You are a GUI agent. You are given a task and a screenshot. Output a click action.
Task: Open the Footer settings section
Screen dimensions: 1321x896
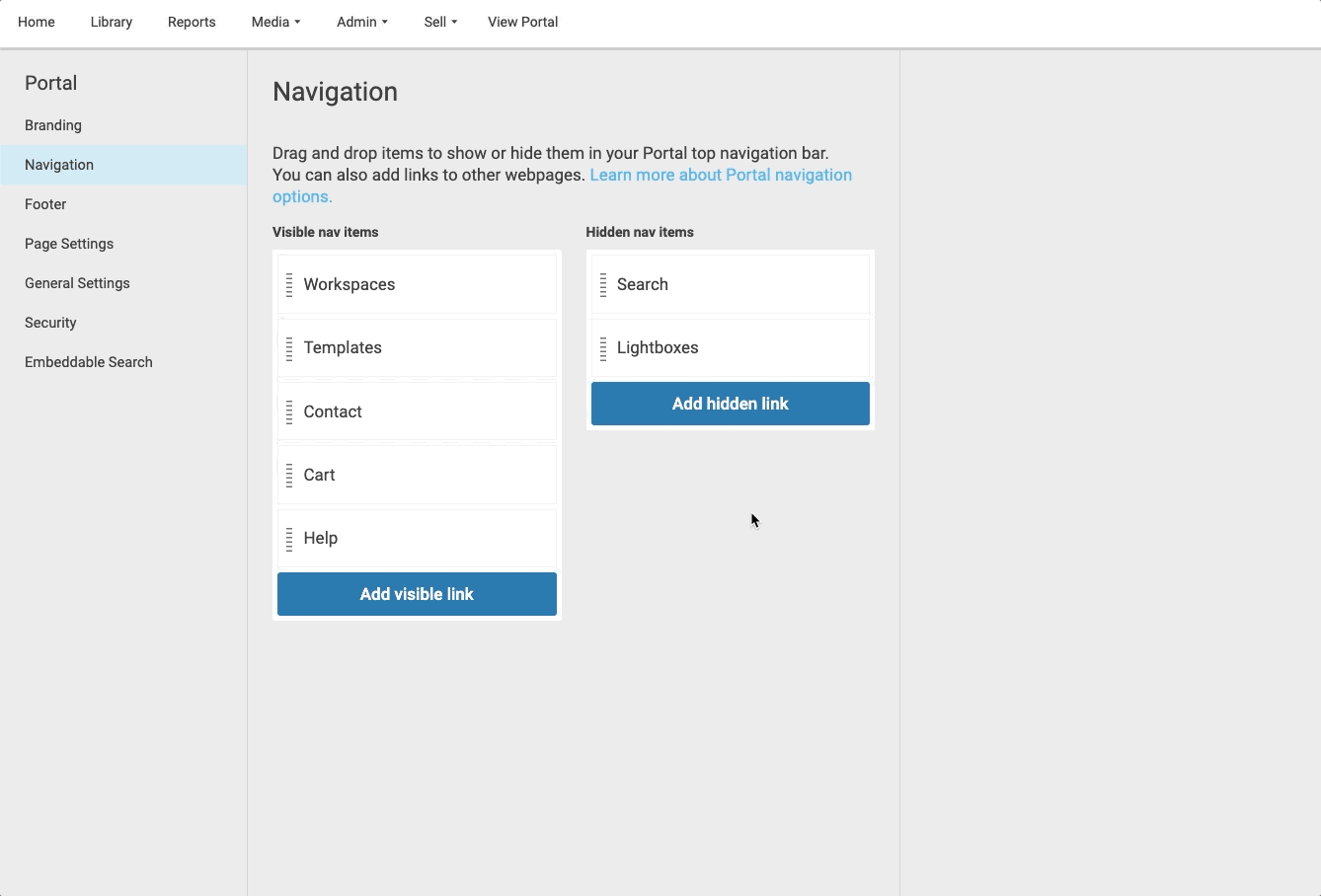pyautogui.click(x=45, y=204)
